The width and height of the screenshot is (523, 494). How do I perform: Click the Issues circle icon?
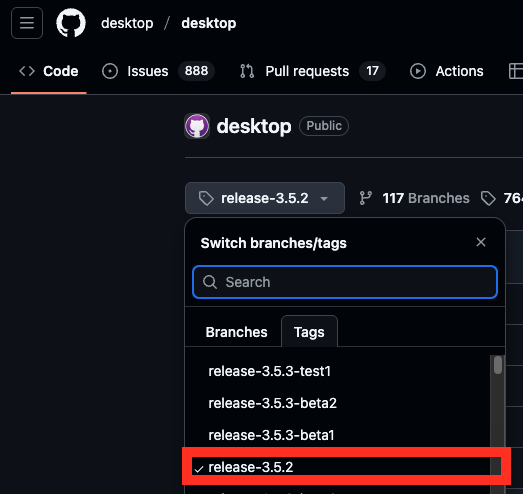click(110, 71)
